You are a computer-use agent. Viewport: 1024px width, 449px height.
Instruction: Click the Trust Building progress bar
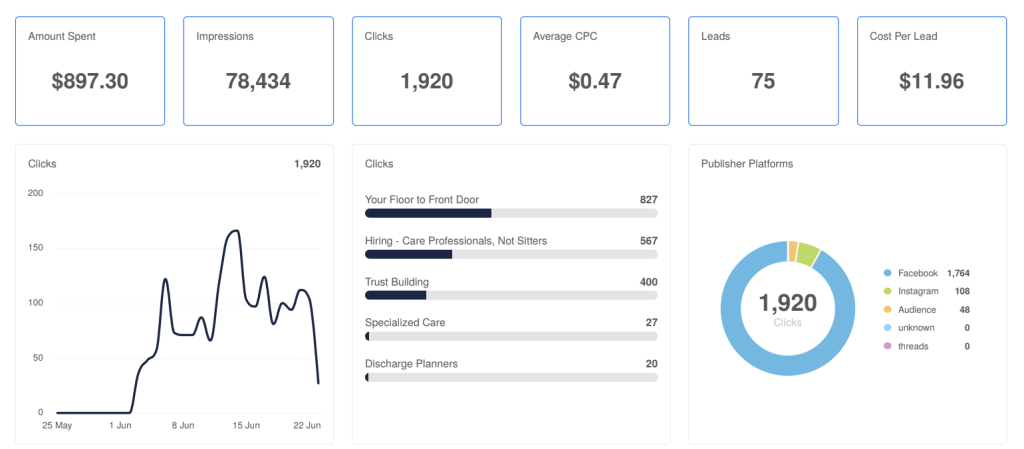click(x=511, y=295)
